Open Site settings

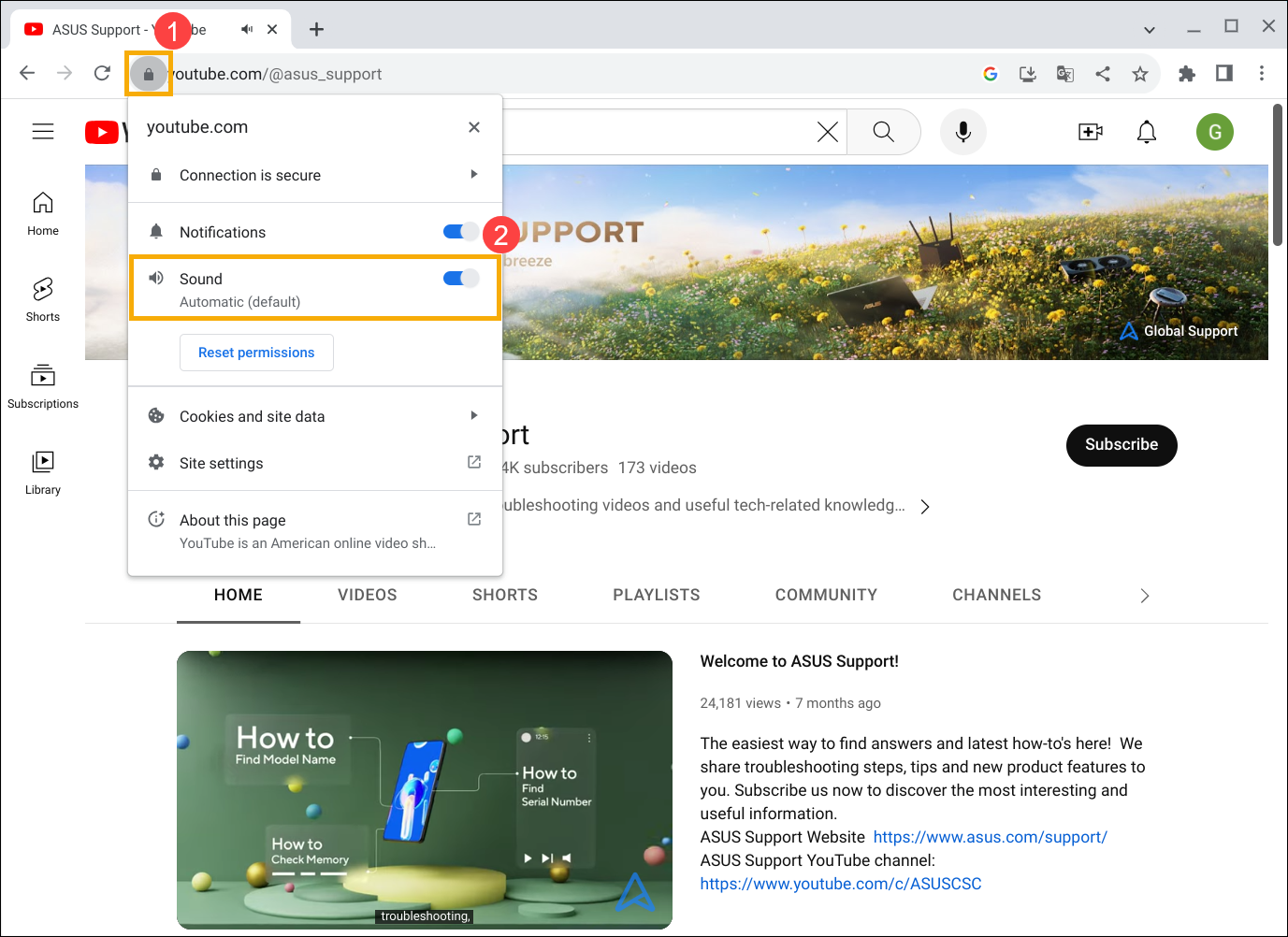pyautogui.click(x=315, y=463)
